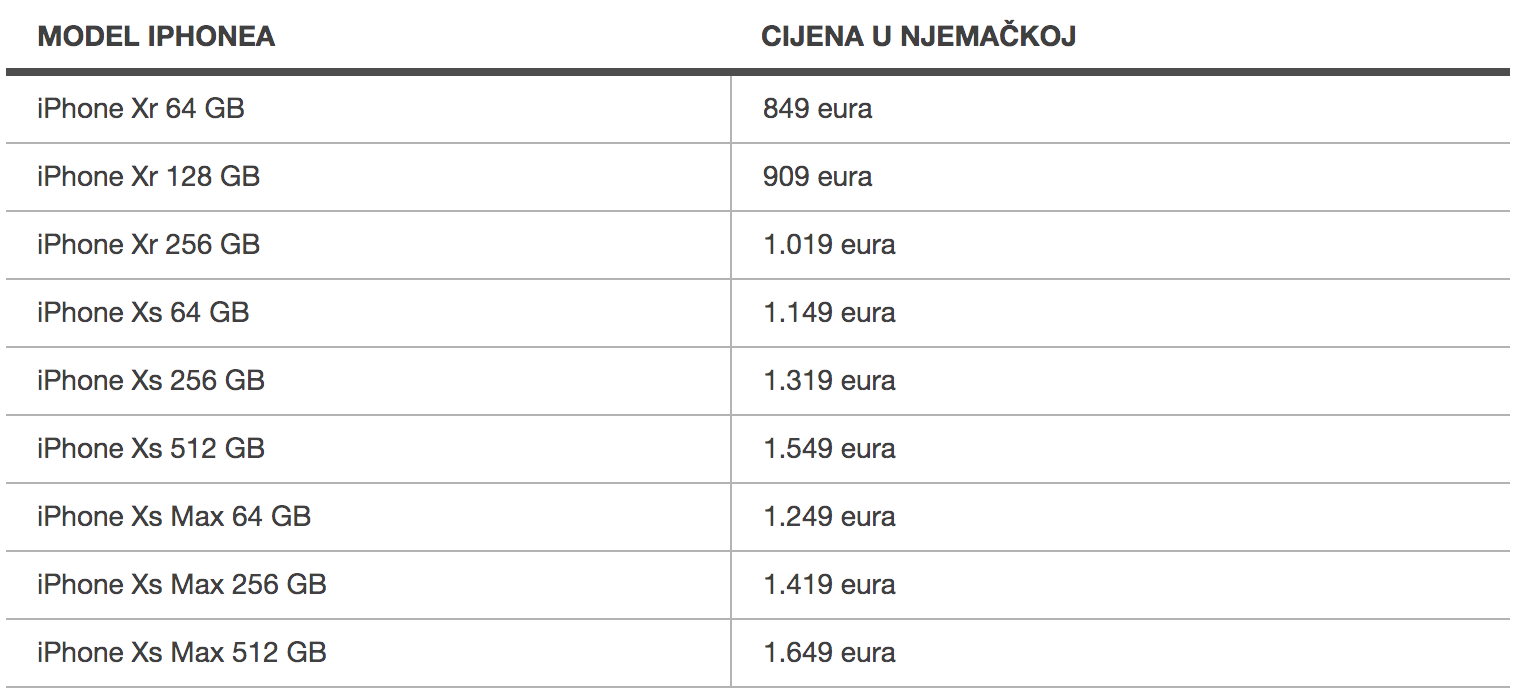Select the iPhone Xr 256 GB model
This screenshot has height=700, width=1516.
click(x=149, y=244)
